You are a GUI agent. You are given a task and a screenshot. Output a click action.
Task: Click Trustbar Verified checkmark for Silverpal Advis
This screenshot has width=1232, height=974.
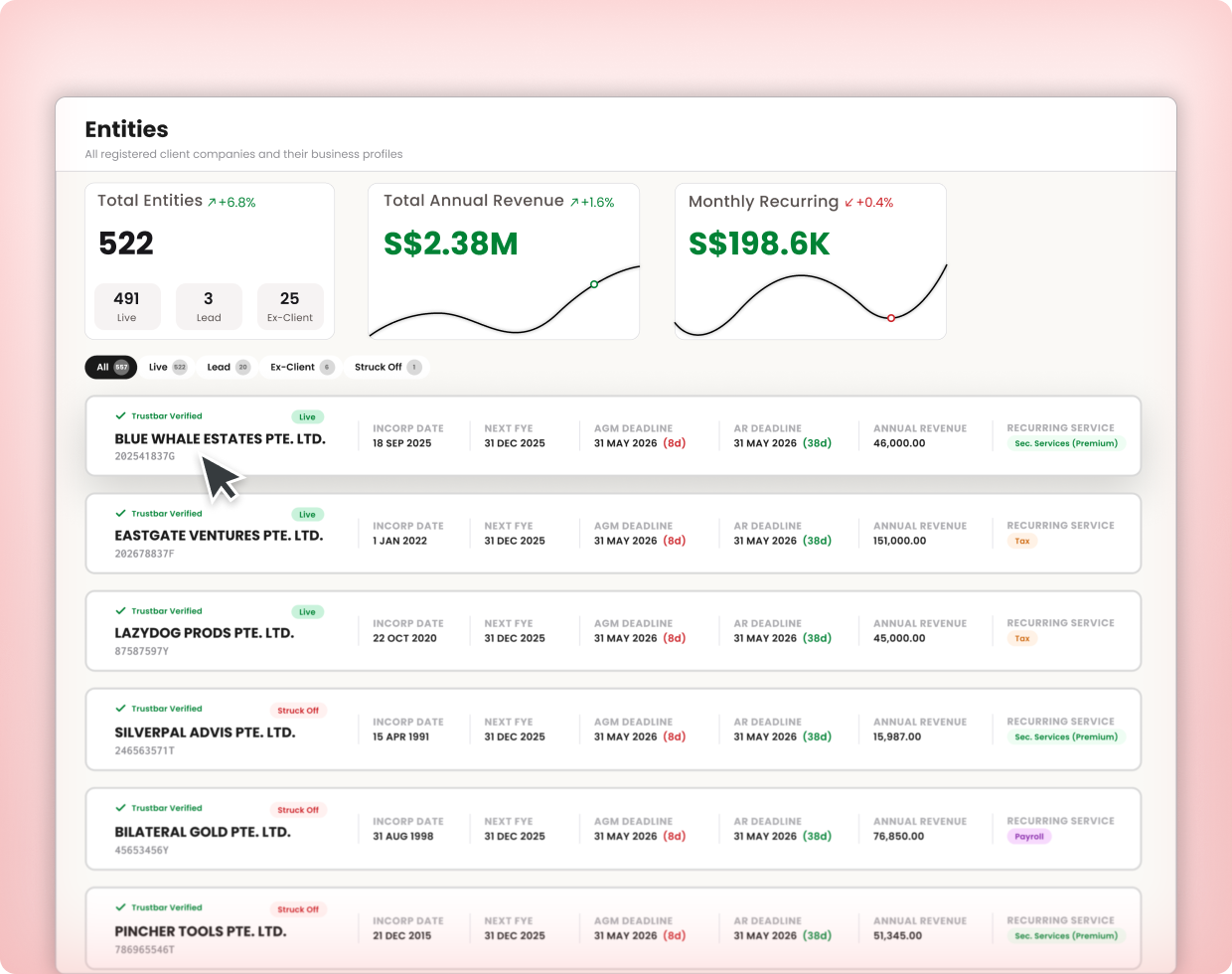point(120,709)
